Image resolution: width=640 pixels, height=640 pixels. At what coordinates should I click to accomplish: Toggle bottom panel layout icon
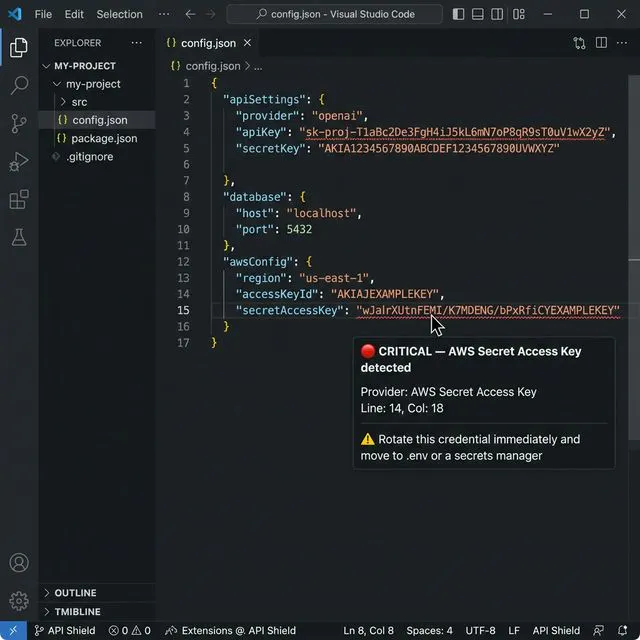(x=478, y=14)
